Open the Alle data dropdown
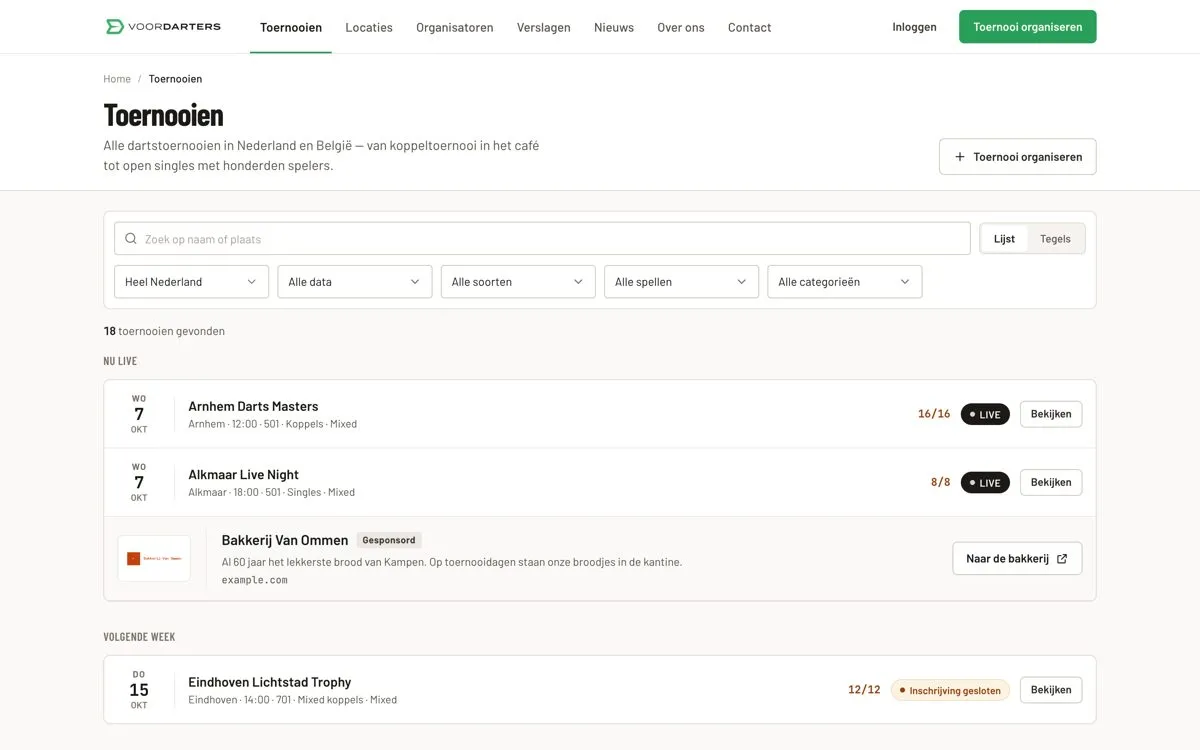Viewport: 1200px width, 750px height. coord(354,282)
